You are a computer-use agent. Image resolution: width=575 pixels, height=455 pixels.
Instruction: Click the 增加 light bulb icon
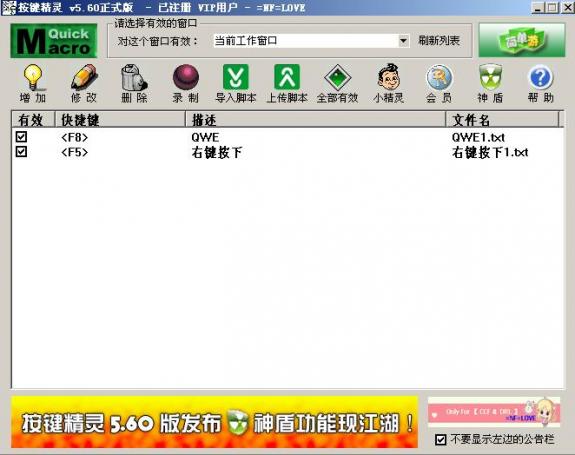pos(33,77)
